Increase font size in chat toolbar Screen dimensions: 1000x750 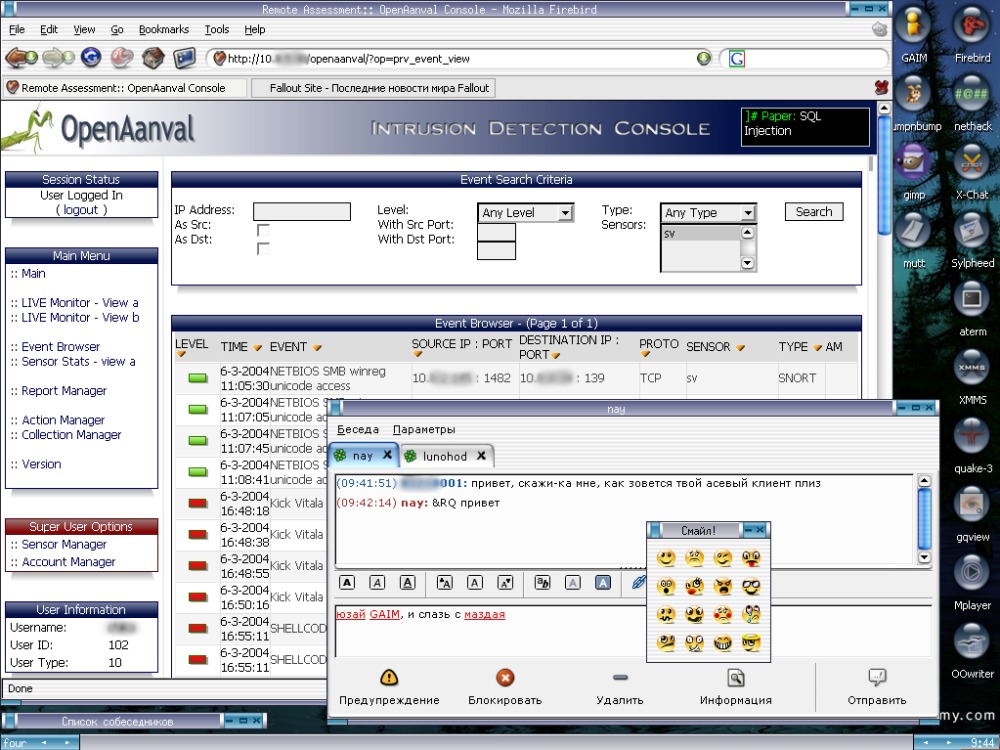[x=444, y=582]
